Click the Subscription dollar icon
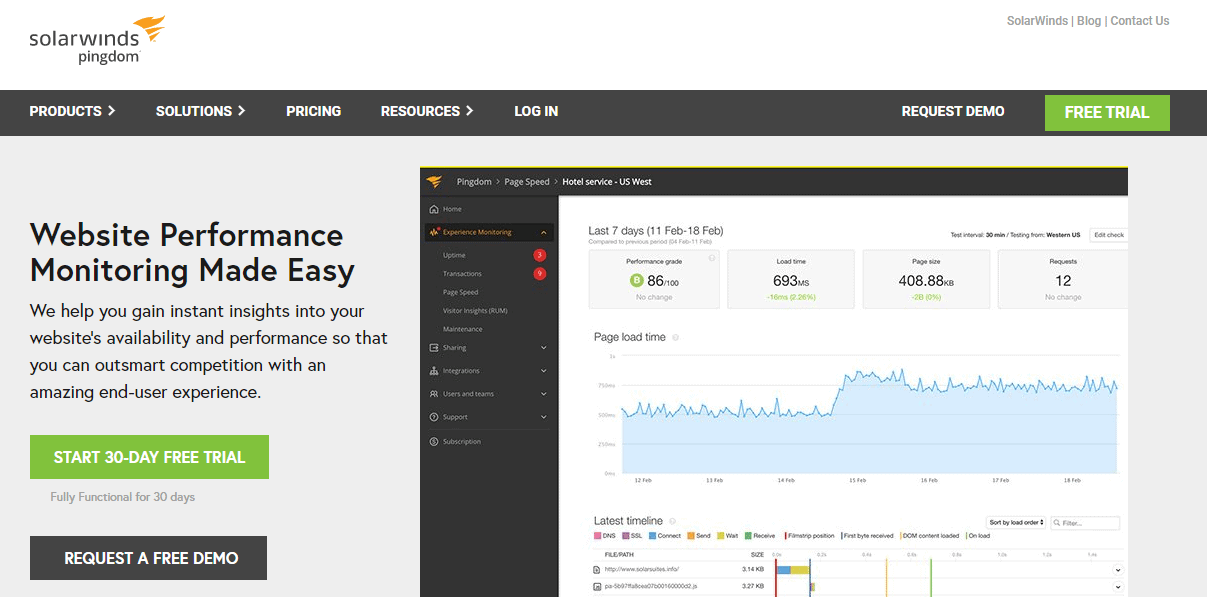Image resolution: width=1207 pixels, height=597 pixels. click(x=434, y=441)
